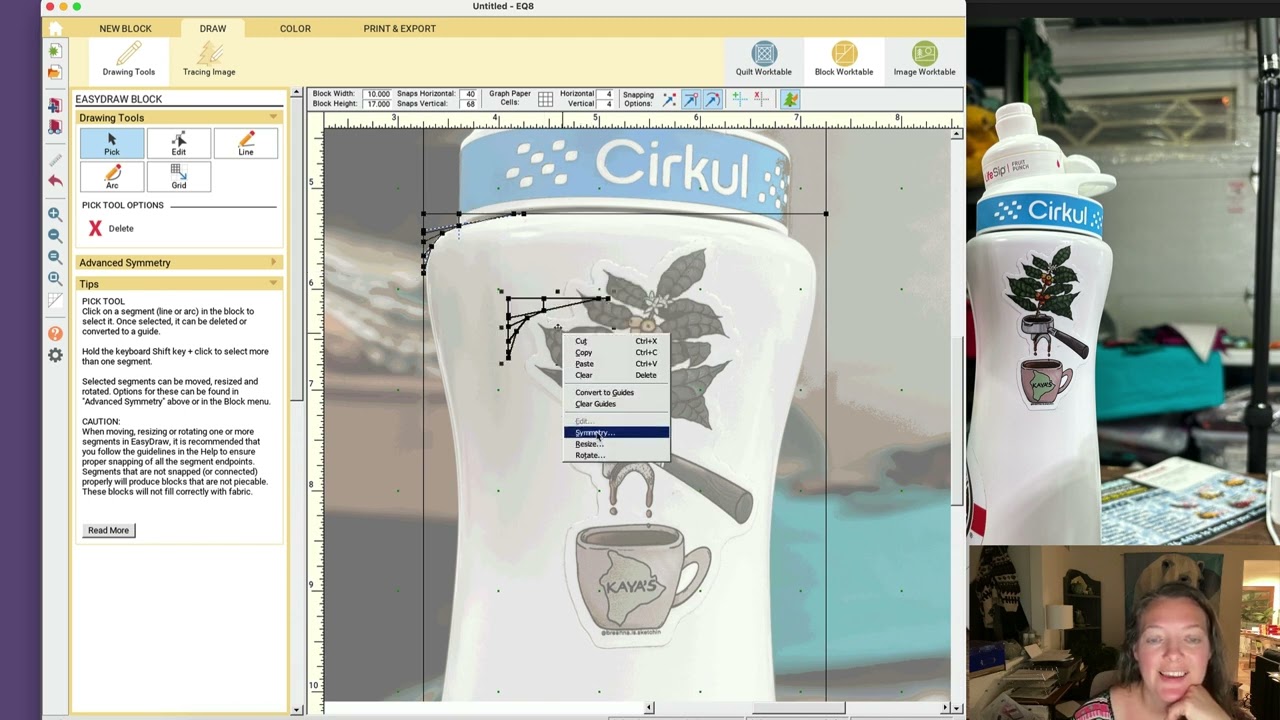Click the third magnifier zoom icon
1280x720 pixels.
(x=55, y=257)
